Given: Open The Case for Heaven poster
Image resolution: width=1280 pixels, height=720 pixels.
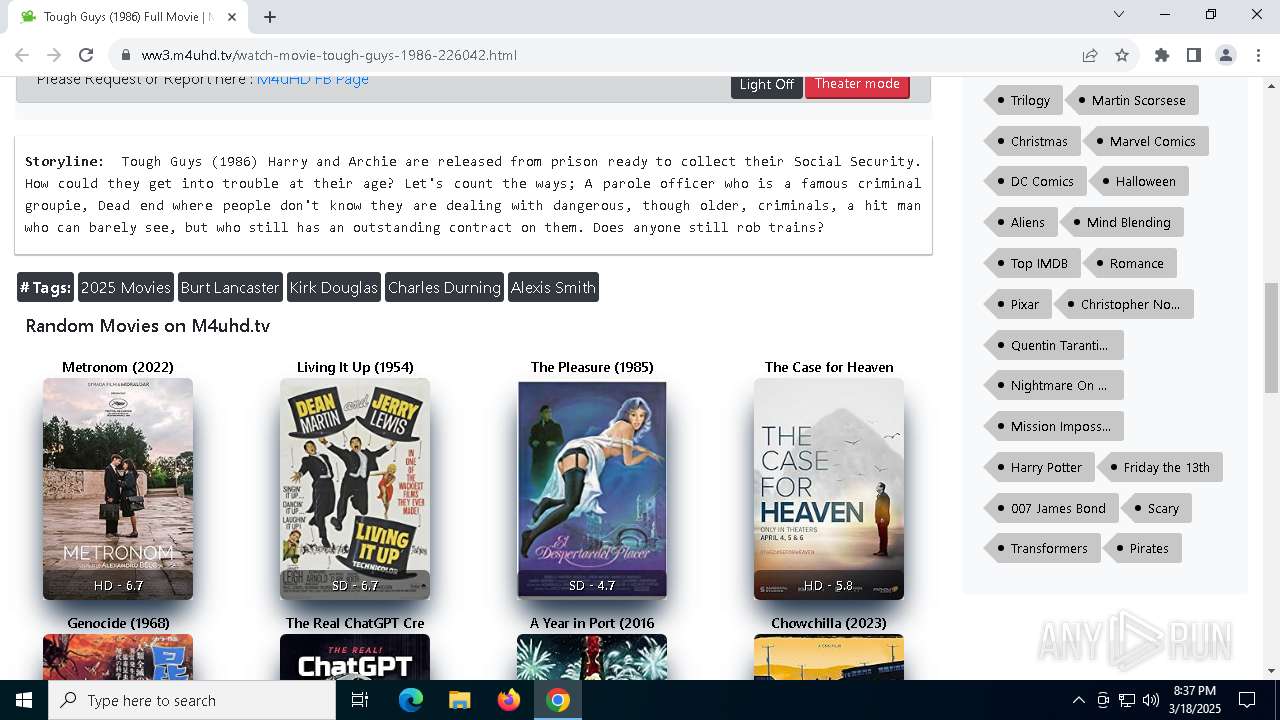Looking at the screenshot, I should click(x=829, y=489).
